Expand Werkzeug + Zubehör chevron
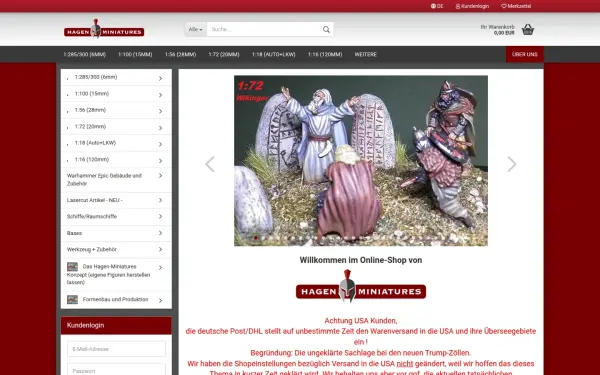 [160, 249]
